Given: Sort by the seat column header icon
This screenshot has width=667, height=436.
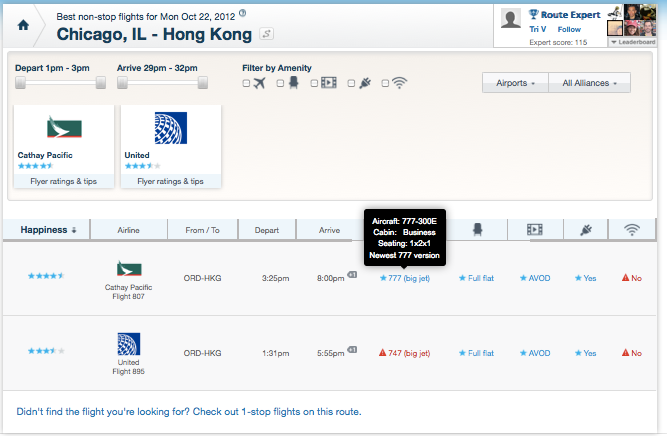Looking at the screenshot, I should pyautogui.click(x=477, y=230).
